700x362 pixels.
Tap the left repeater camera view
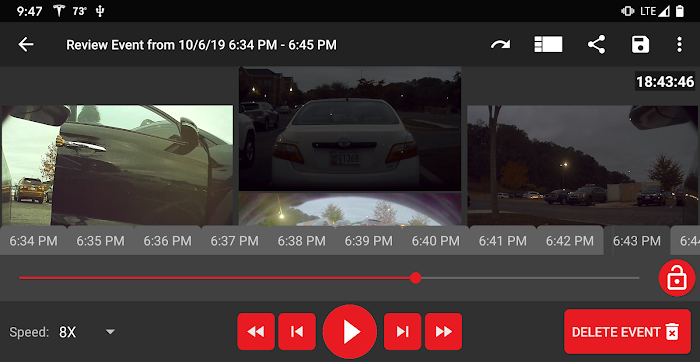coord(117,165)
